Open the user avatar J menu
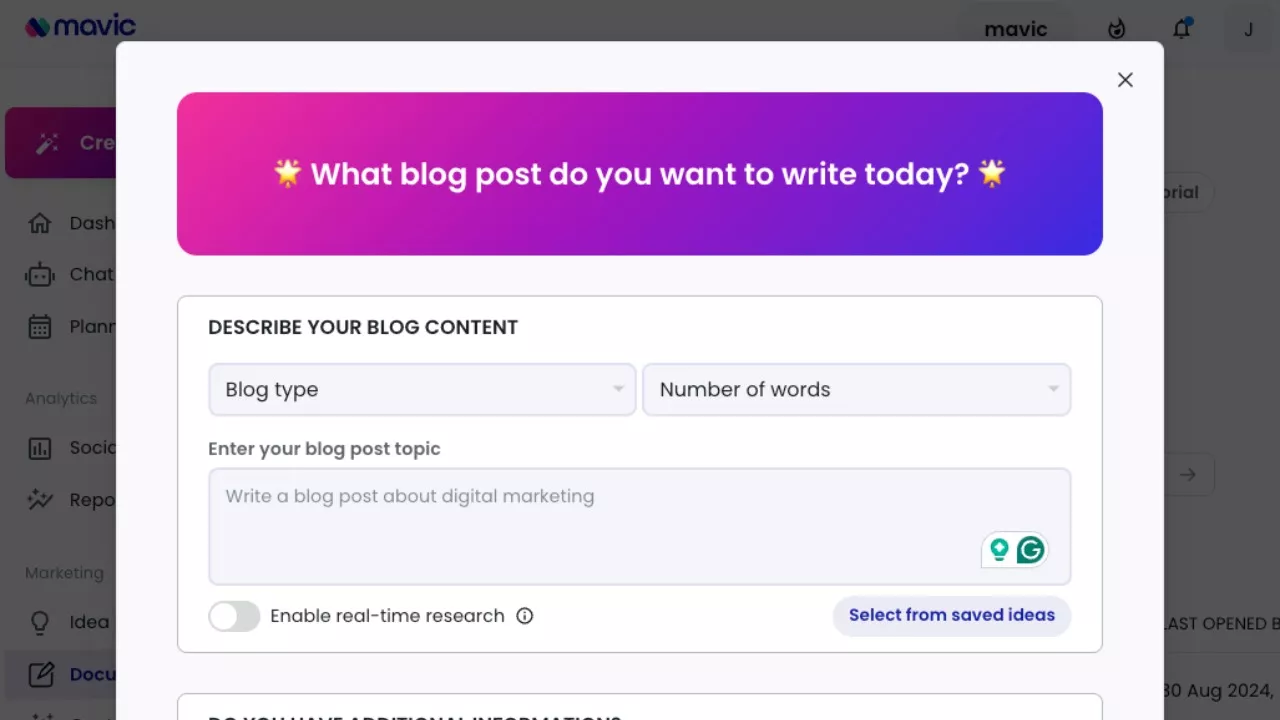The width and height of the screenshot is (1280, 720). point(1248,29)
